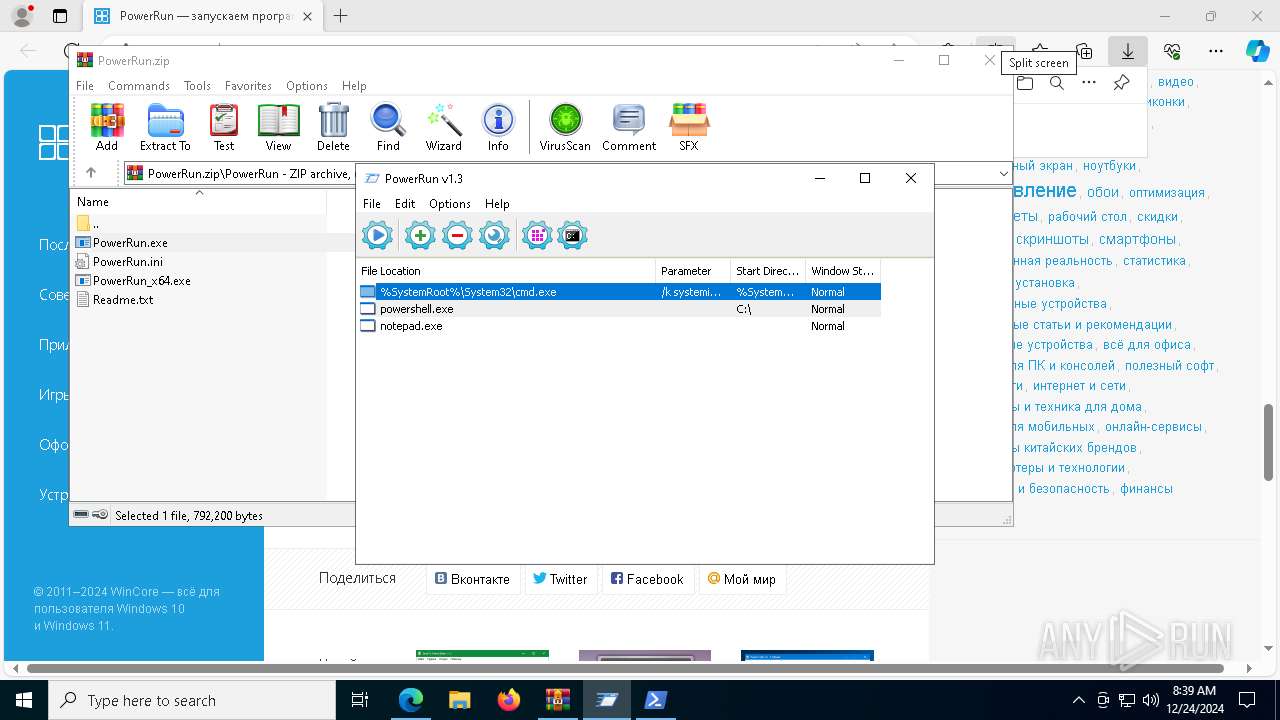Open File Explorer from the taskbar
The width and height of the screenshot is (1280, 720).
459,700
